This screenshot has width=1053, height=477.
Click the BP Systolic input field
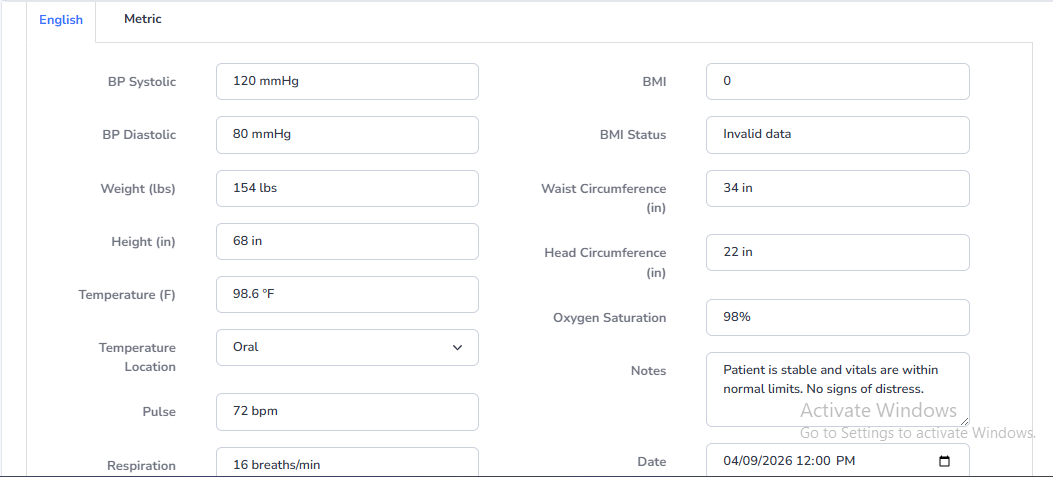point(347,82)
